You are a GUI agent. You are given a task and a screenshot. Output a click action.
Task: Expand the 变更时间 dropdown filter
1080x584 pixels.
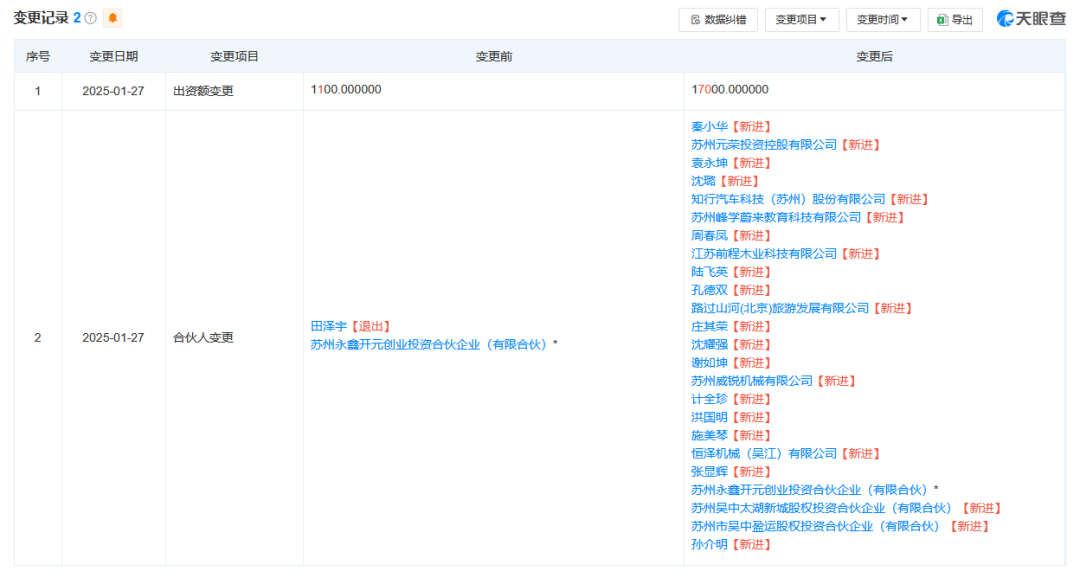coord(883,19)
